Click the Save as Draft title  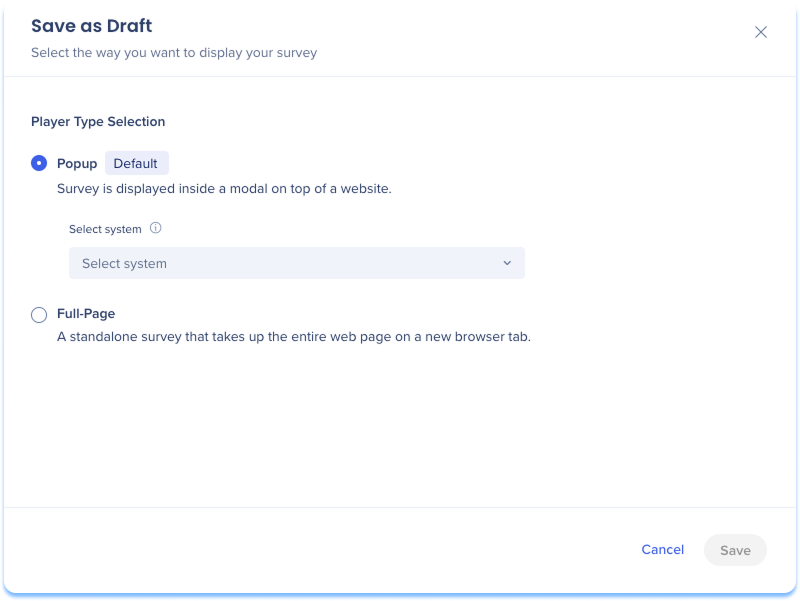[92, 26]
